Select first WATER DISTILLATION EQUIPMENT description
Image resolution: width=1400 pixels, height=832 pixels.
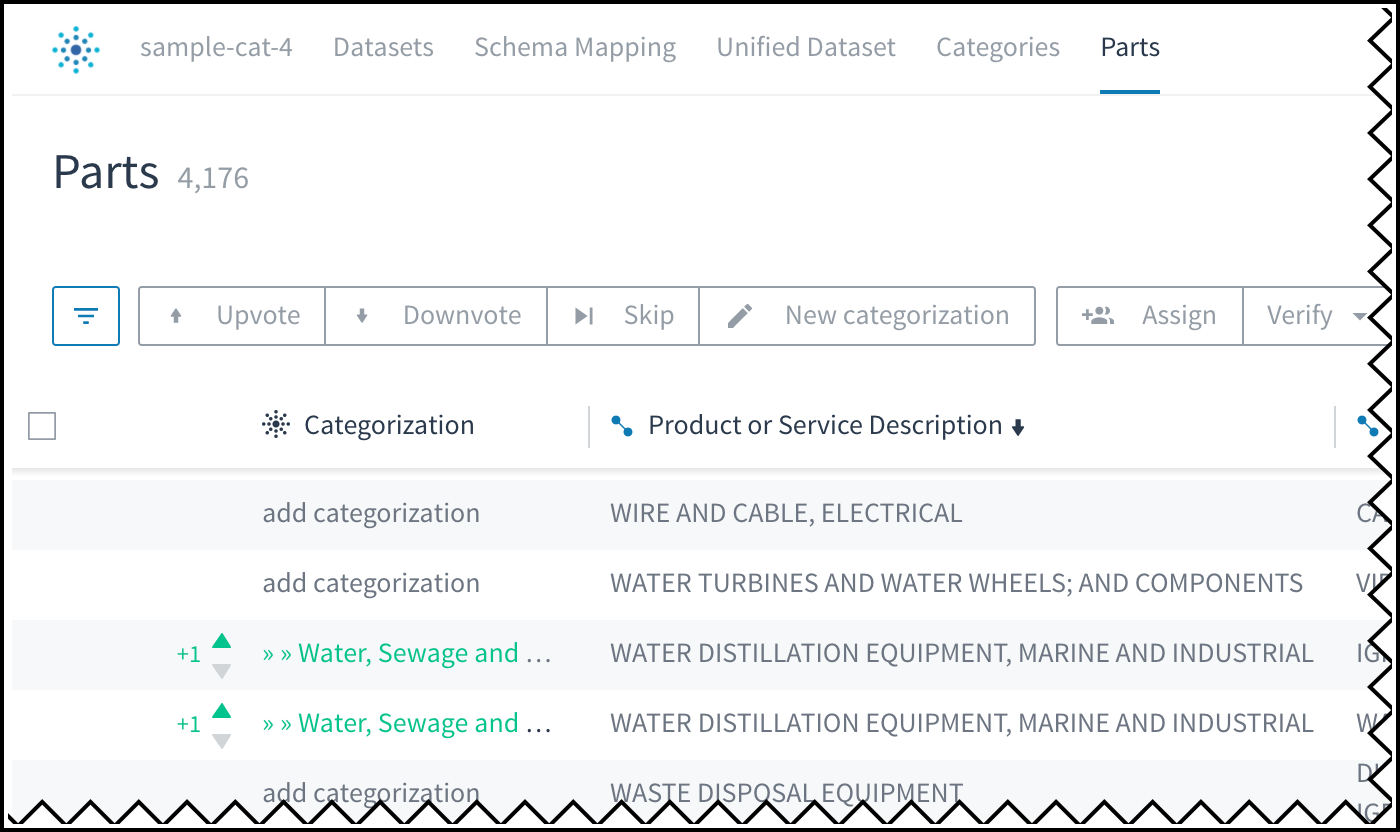pos(962,653)
